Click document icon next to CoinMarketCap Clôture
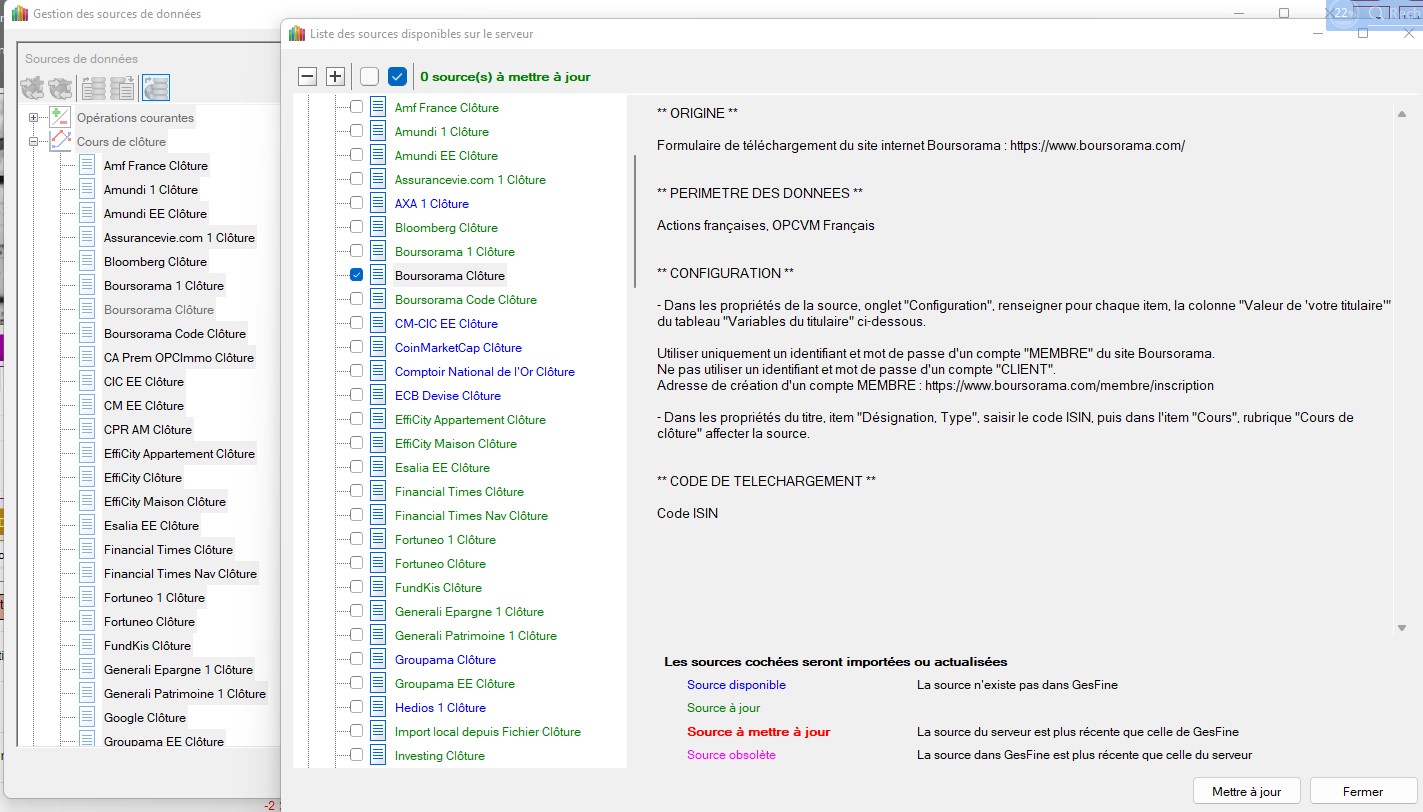 378,348
